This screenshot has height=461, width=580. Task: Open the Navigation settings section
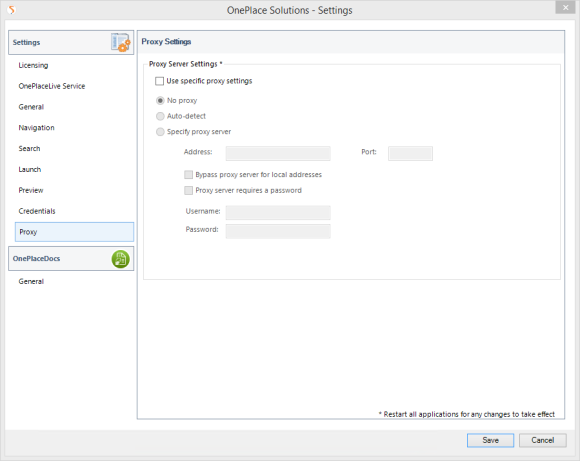[x=37, y=128]
